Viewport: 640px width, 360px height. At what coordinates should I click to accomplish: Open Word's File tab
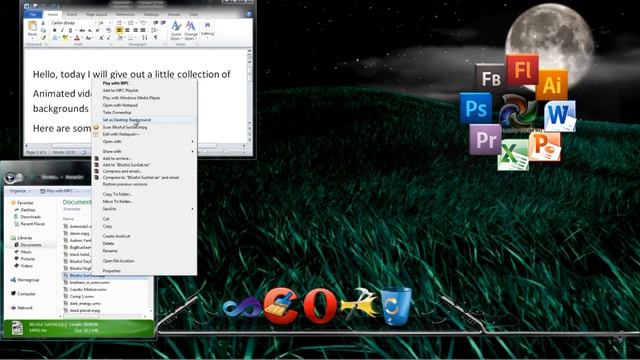(33, 14)
